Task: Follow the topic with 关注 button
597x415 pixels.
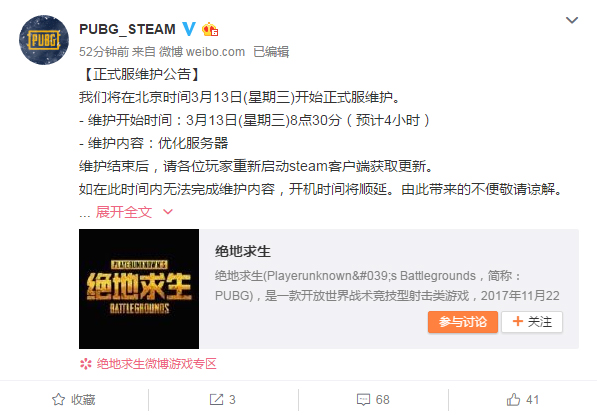Action: [x=532, y=322]
